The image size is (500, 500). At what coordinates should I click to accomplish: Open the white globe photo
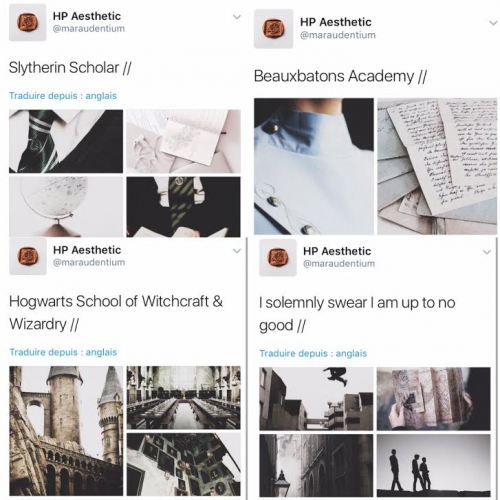(66, 207)
